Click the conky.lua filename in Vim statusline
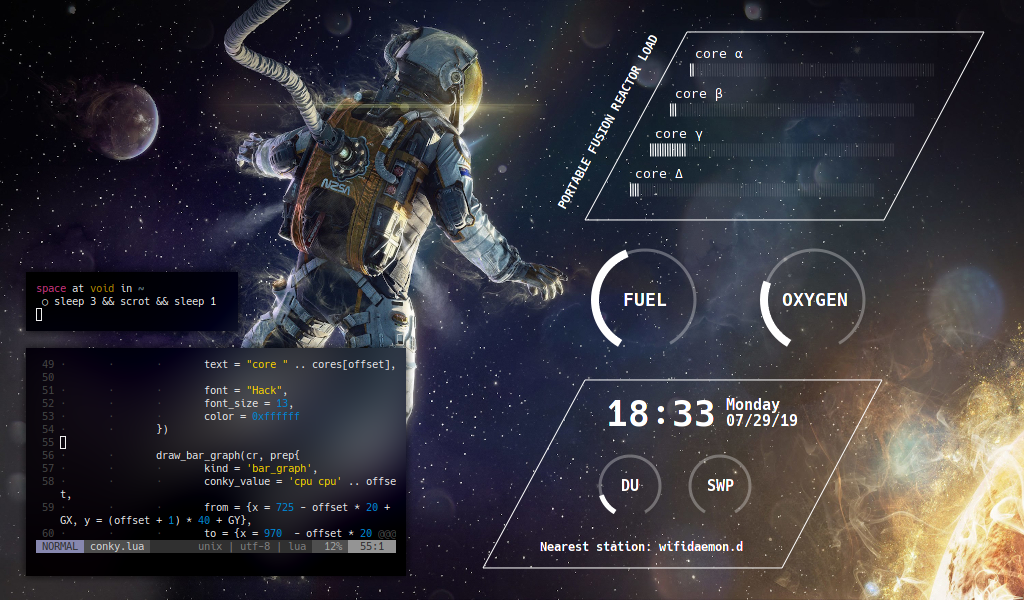Viewport: 1024px width, 600px height. (117, 546)
